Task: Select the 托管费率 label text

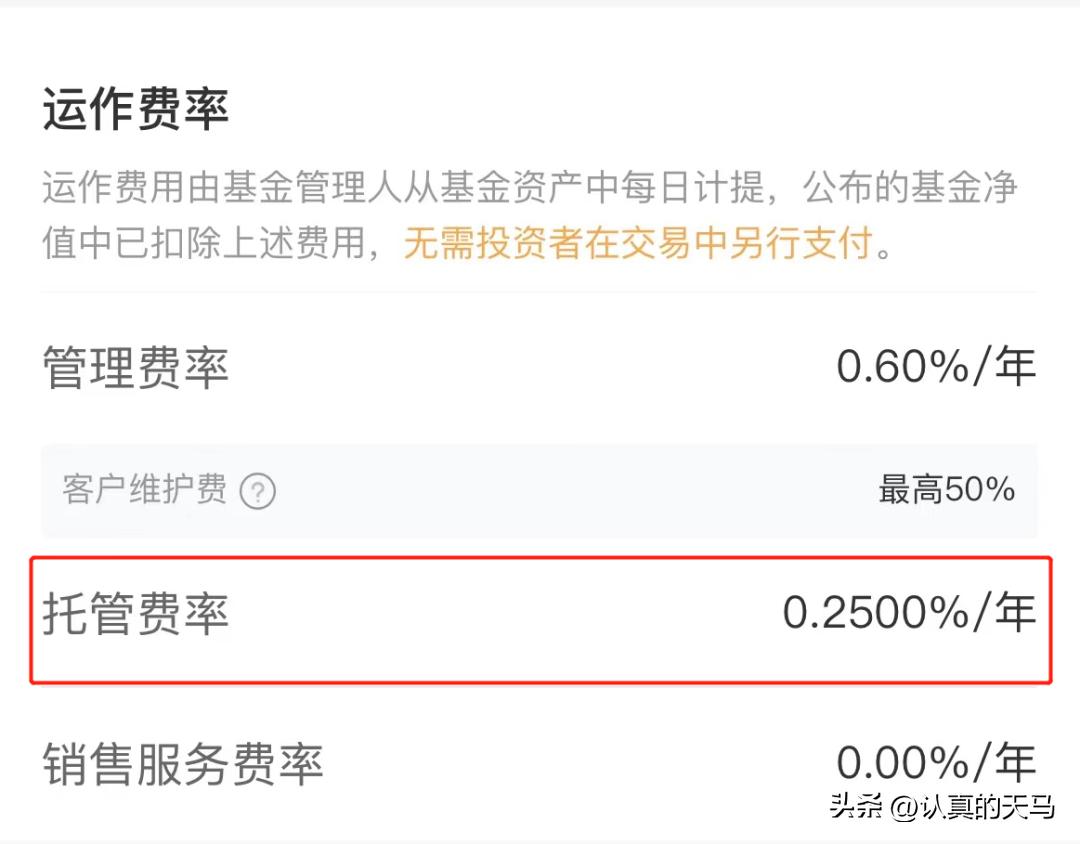Action: point(135,615)
